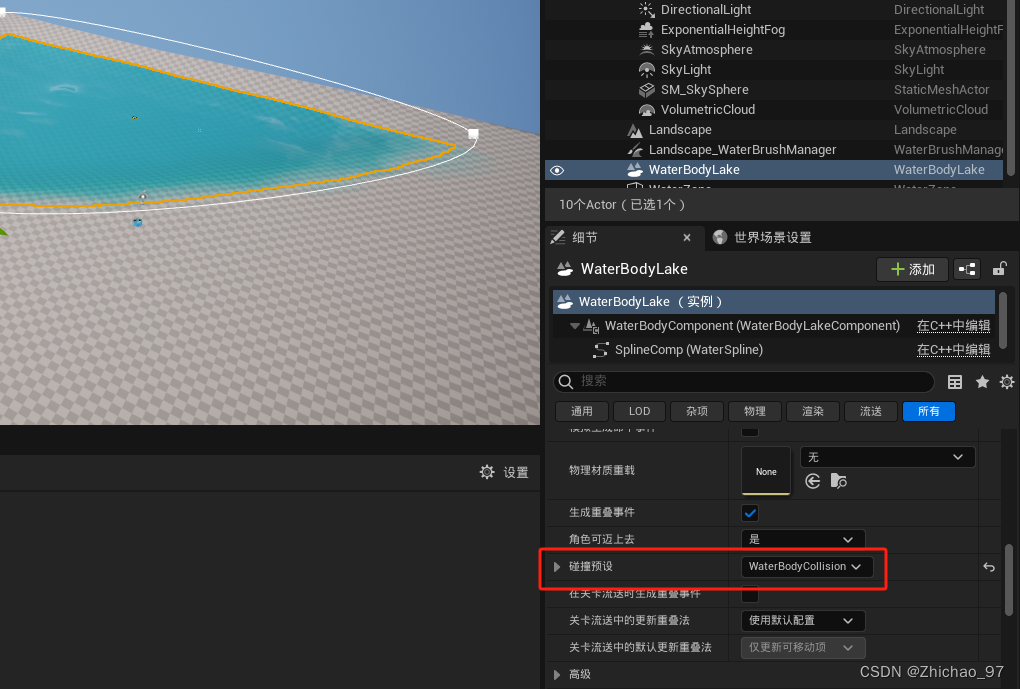1020x689 pixels.
Task: Click the 添加 add component button
Action: (x=912, y=269)
